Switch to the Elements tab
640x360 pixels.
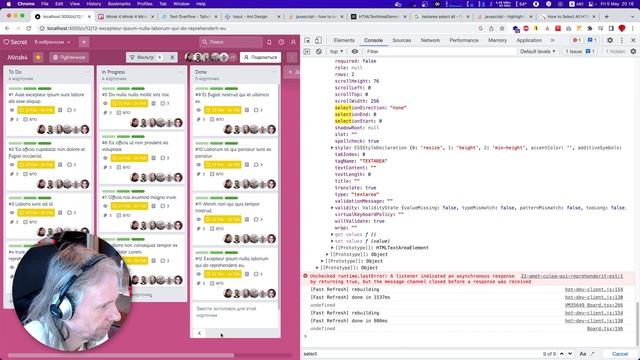coord(344,40)
